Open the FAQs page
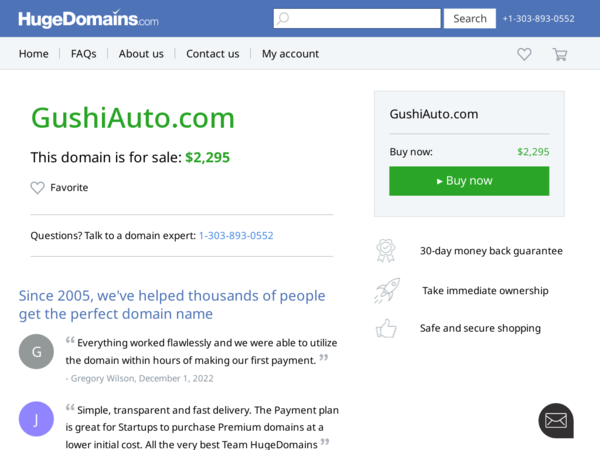 pos(83,54)
